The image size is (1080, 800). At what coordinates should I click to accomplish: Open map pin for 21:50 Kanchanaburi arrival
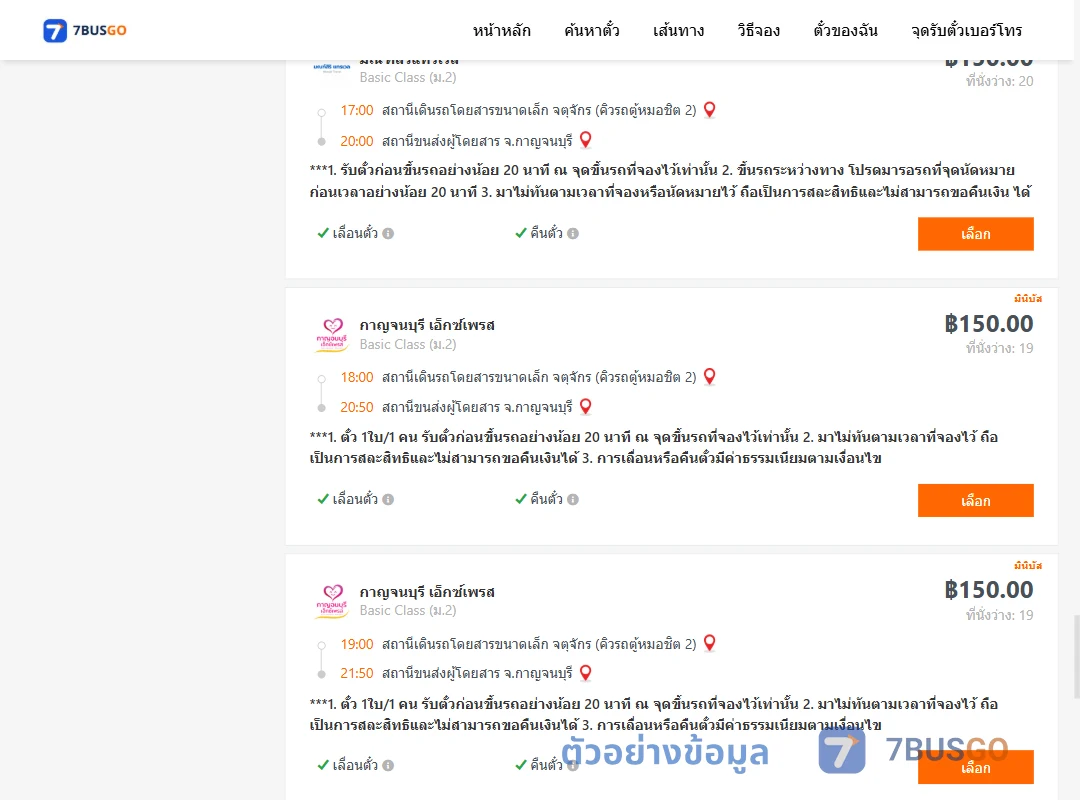[585, 673]
